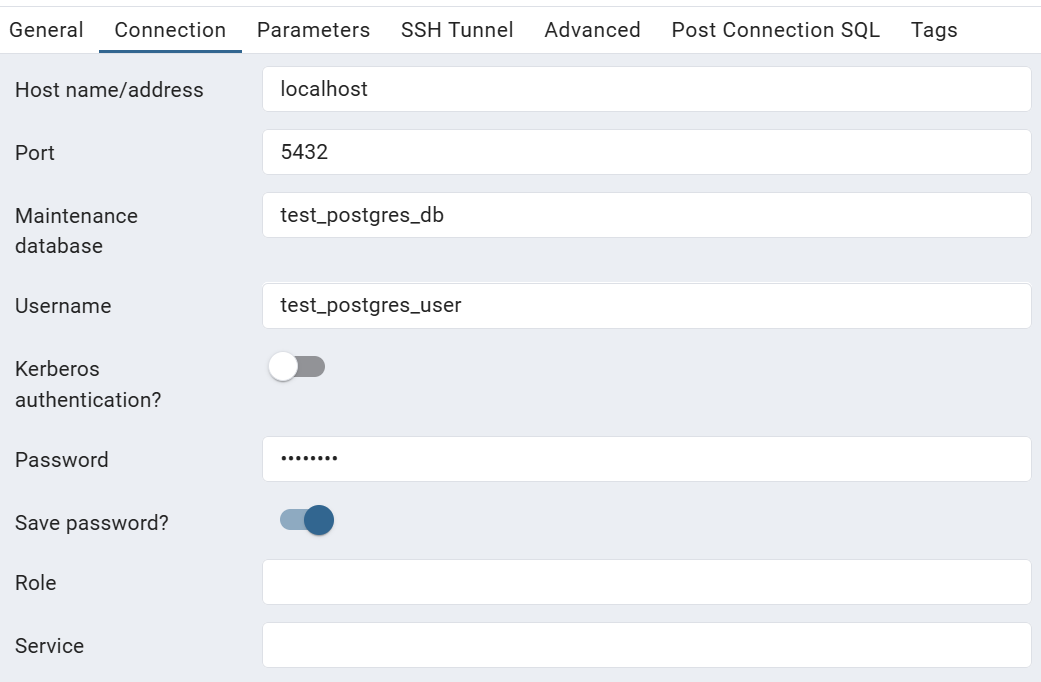Open the Advanced tab
The width and height of the screenshot is (1041, 682).
pos(592,30)
